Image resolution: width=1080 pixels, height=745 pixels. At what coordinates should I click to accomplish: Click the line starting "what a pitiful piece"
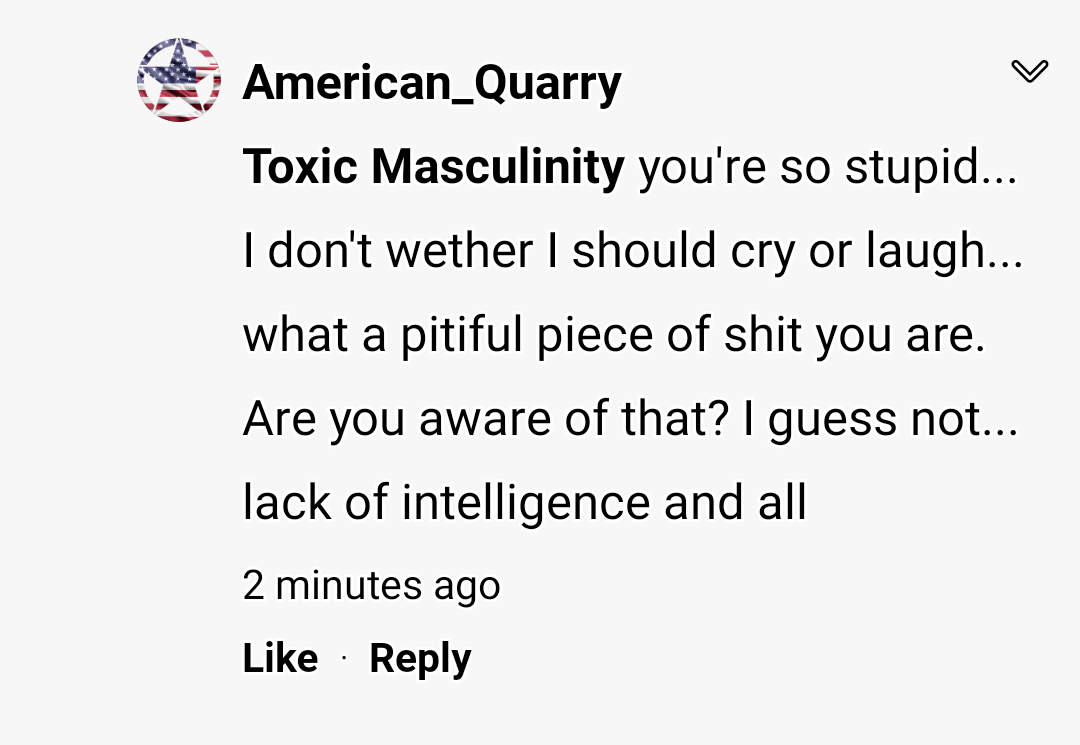tap(614, 335)
